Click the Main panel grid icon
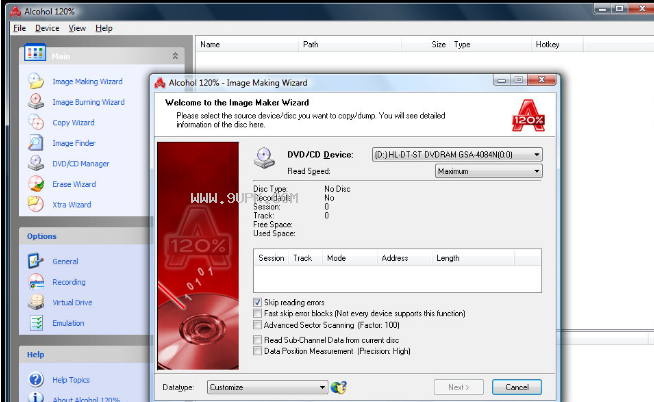Image resolution: width=654 pixels, height=402 pixels. [35, 53]
